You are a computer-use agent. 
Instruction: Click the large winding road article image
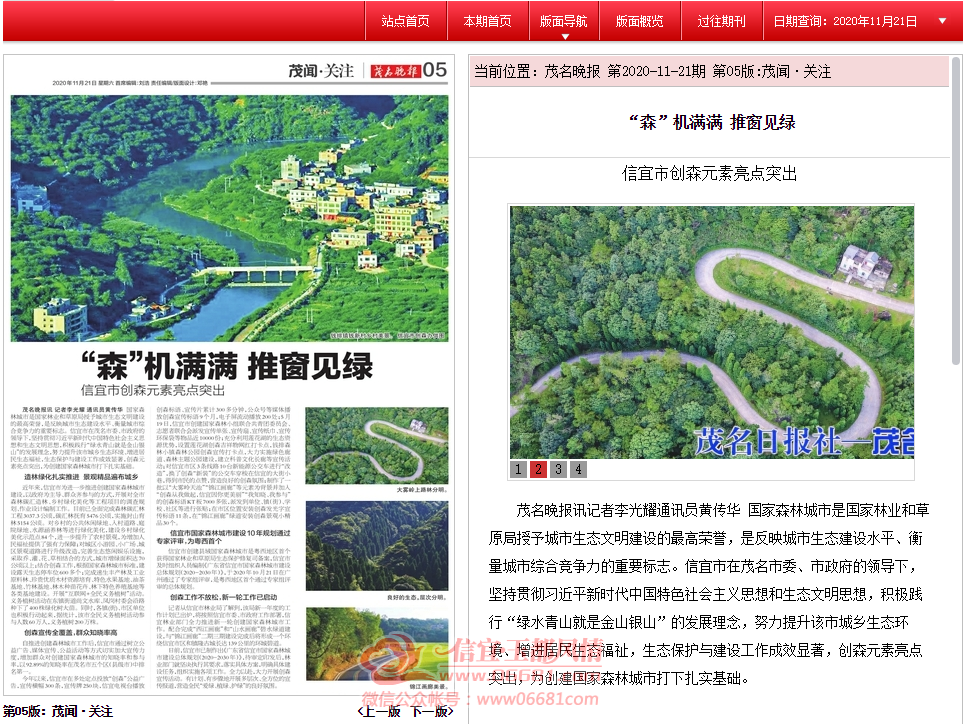click(x=712, y=332)
